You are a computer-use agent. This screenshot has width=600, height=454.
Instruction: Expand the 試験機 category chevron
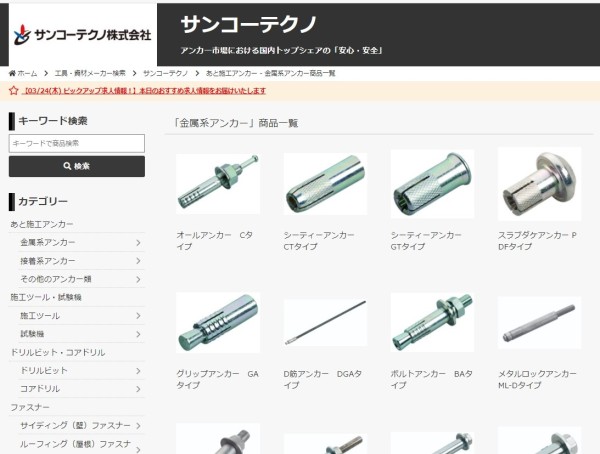coord(138,334)
